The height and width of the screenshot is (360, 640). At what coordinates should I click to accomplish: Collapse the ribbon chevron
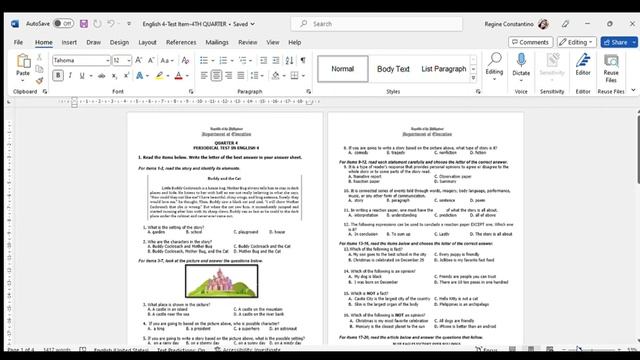[633, 91]
